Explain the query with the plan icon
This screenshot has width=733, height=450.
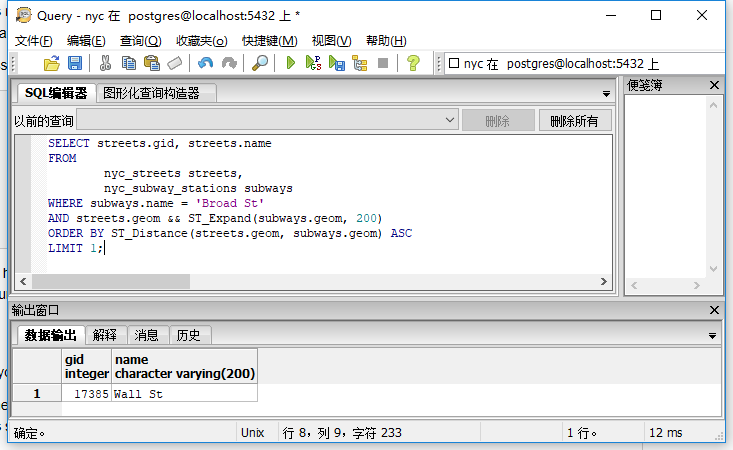pos(359,63)
